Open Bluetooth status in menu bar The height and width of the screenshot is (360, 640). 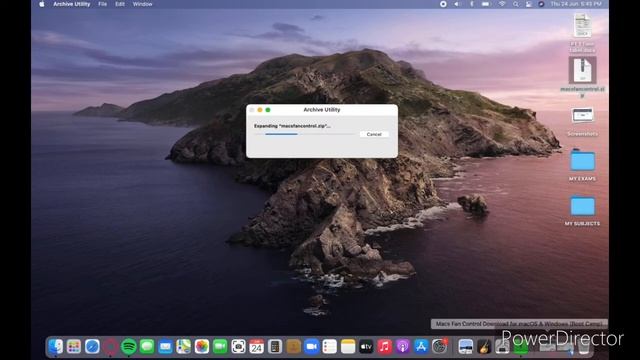coord(471,4)
